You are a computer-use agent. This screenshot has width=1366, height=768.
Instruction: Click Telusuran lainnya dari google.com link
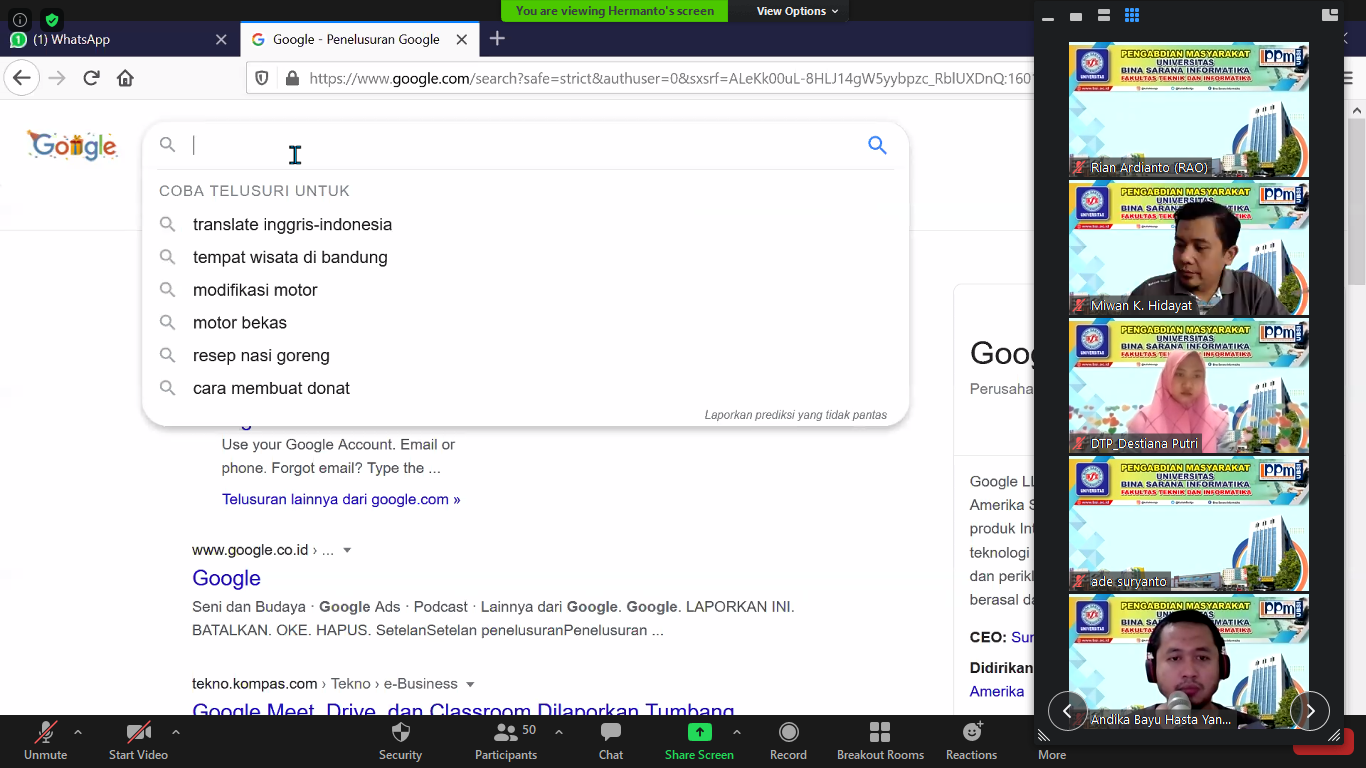pos(341,499)
